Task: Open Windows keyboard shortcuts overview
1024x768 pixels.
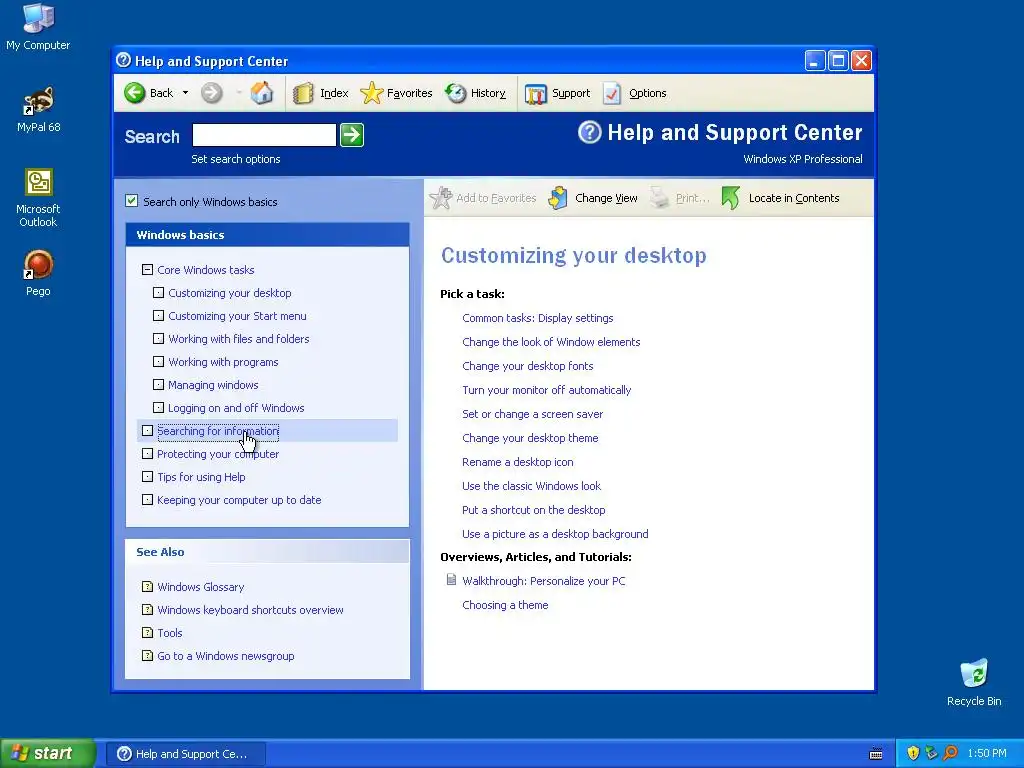Action: (250, 610)
